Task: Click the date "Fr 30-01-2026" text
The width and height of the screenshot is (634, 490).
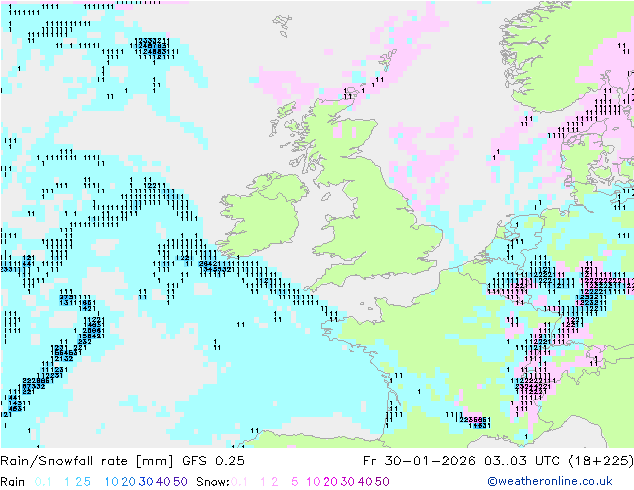Action: click(419, 461)
